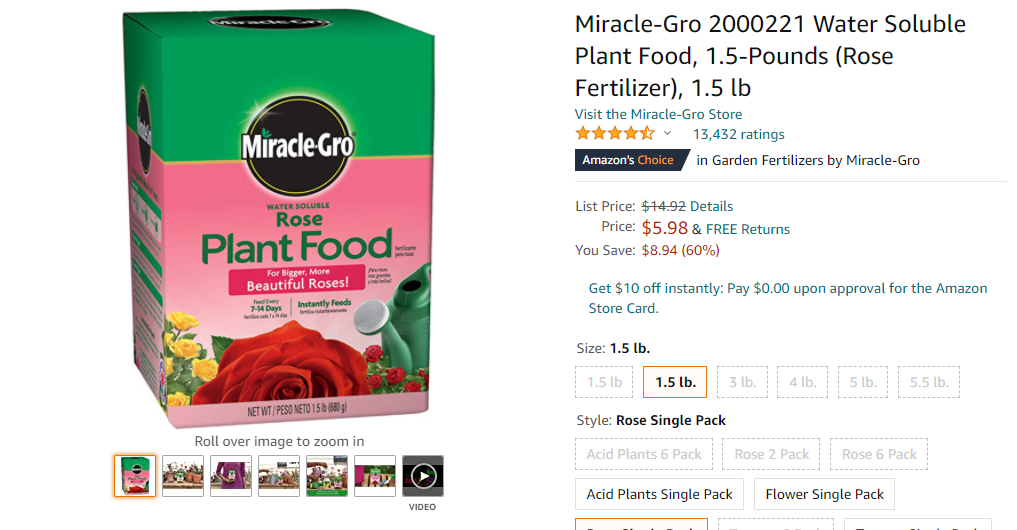Open the fifth thumbnail with garden products

coord(327,476)
